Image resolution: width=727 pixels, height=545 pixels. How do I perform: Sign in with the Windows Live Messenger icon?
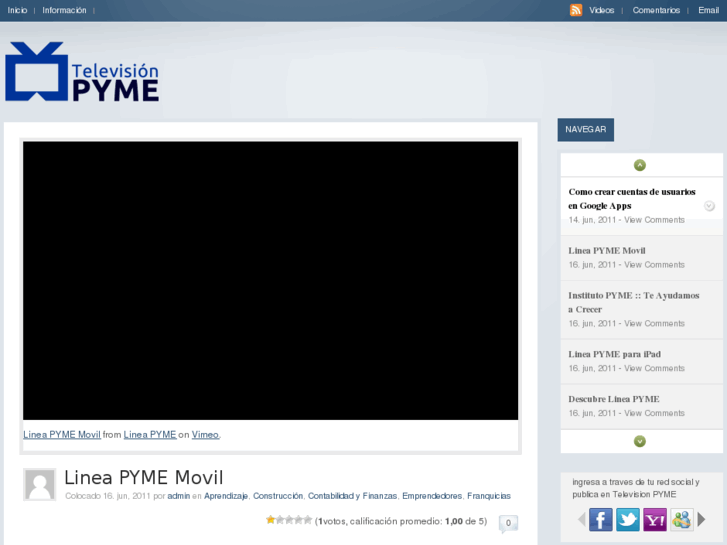pos(682,519)
